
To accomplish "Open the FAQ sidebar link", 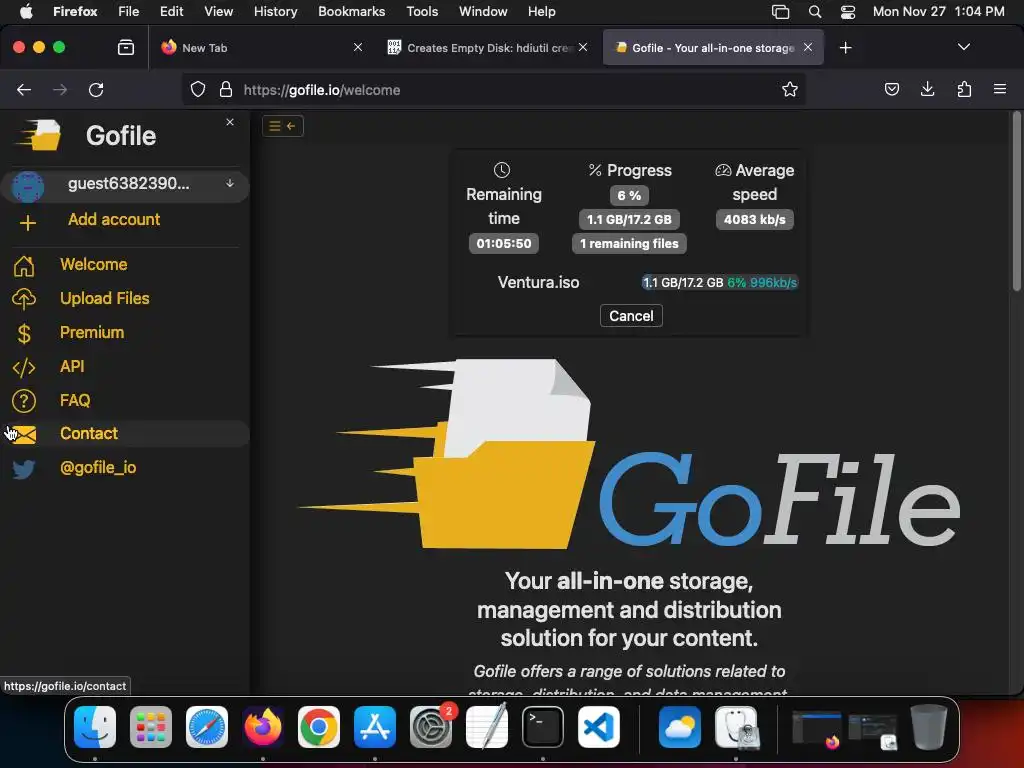I will (75, 400).
